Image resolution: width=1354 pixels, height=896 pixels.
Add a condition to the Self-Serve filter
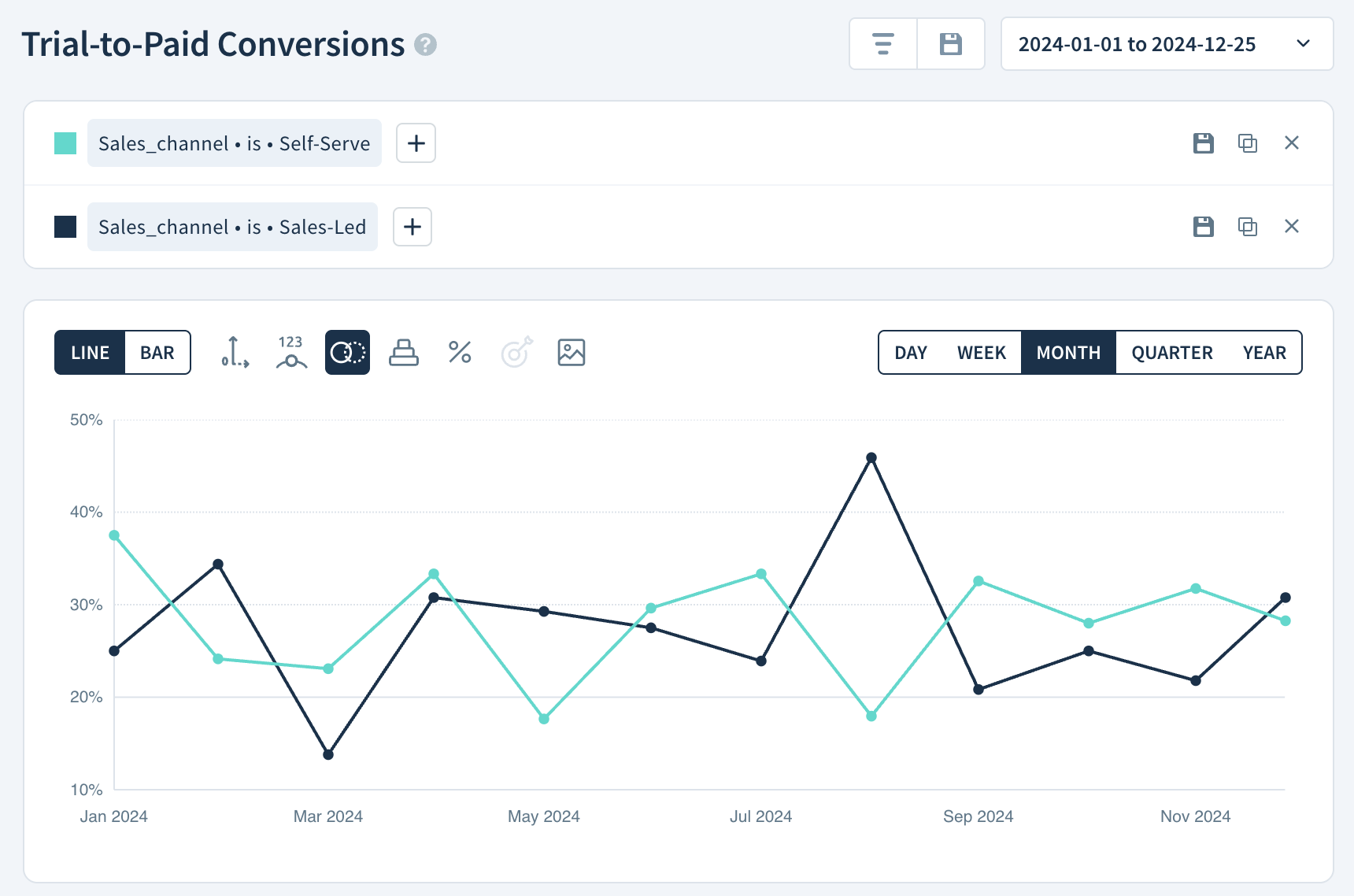(416, 143)
